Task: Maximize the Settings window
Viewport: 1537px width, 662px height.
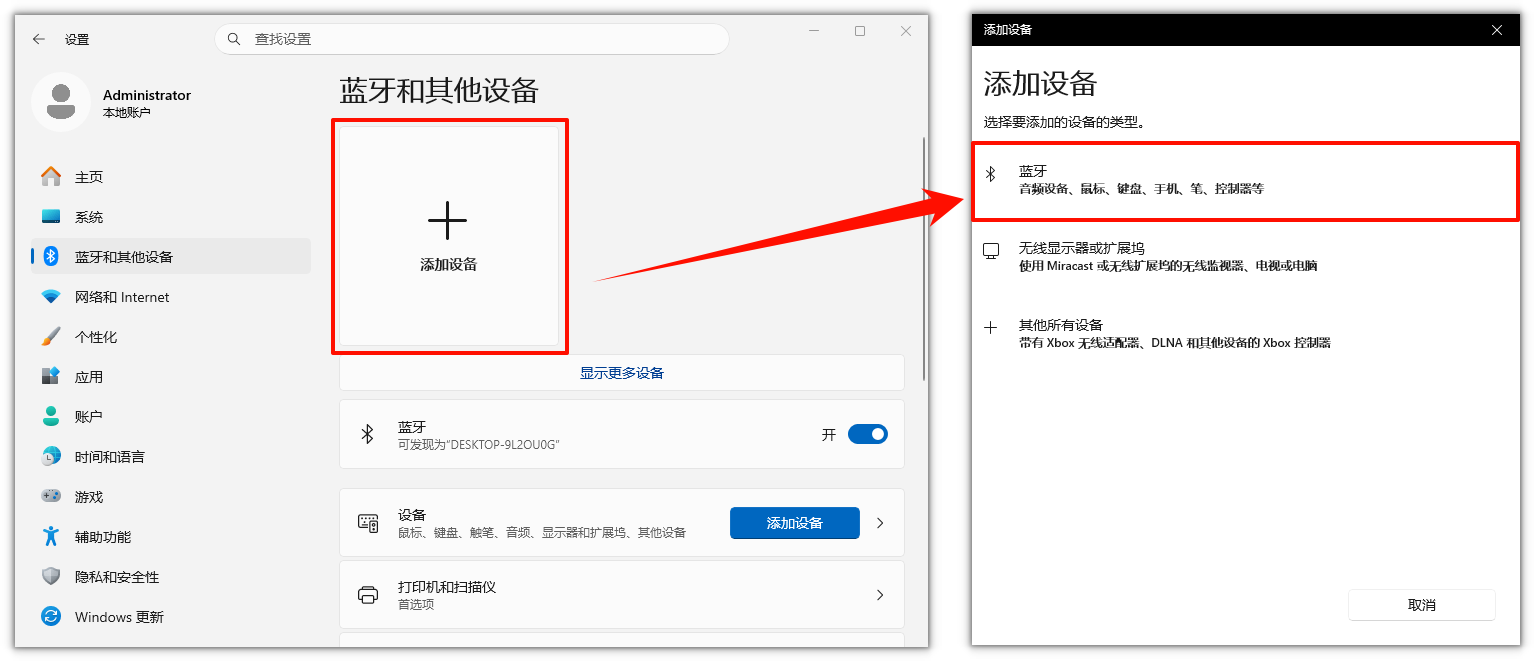Action: coord(860,32)
